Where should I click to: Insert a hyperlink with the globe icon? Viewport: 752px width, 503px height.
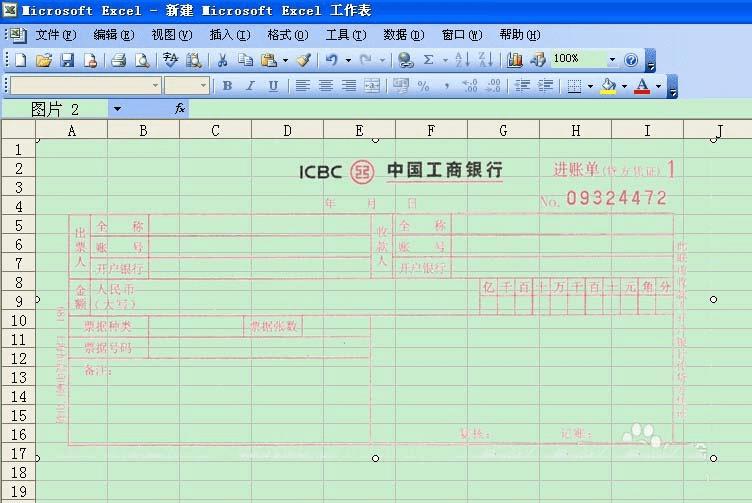(406, 60)
